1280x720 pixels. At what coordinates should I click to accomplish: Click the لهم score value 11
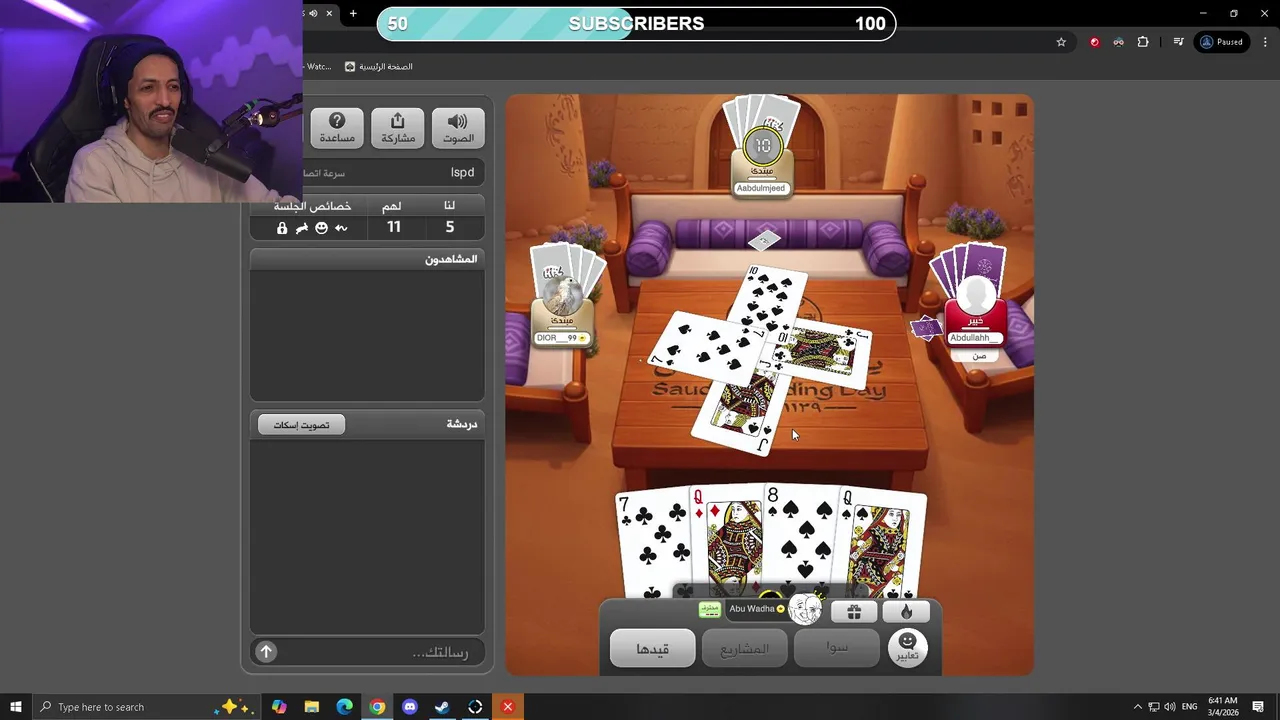click(x=394, y=227)
